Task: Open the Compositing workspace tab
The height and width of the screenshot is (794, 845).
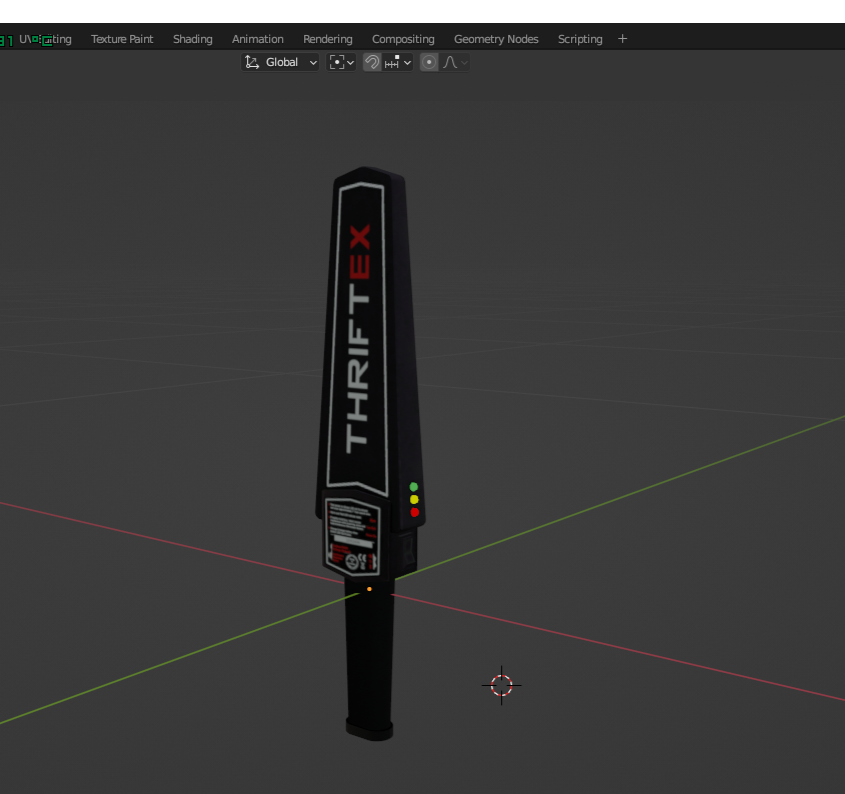Action: [x=403, y=39]
